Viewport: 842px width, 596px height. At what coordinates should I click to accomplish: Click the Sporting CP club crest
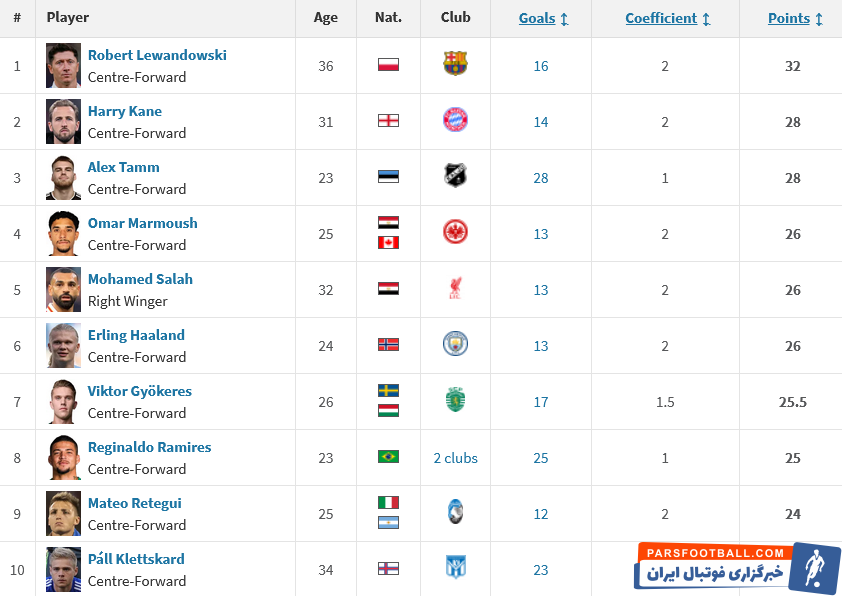click(x=455, y=400)
